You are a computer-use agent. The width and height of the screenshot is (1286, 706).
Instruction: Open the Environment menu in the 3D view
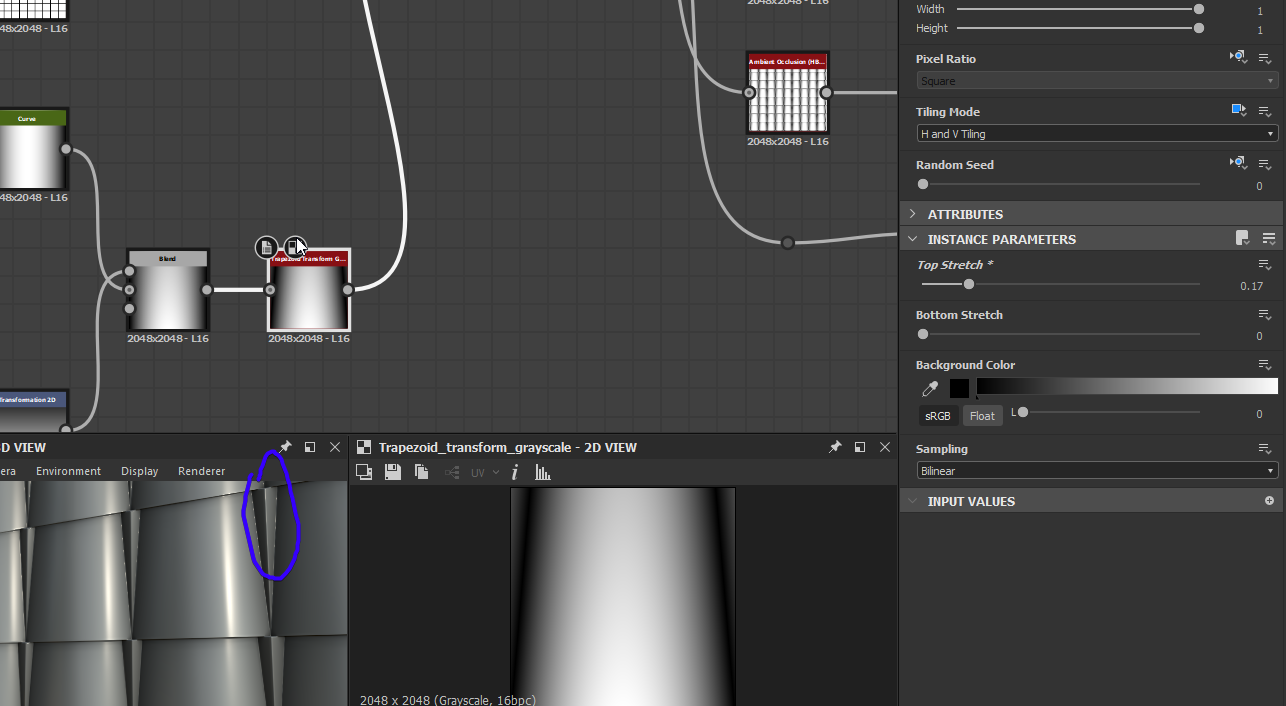click(x=68, y=471)
